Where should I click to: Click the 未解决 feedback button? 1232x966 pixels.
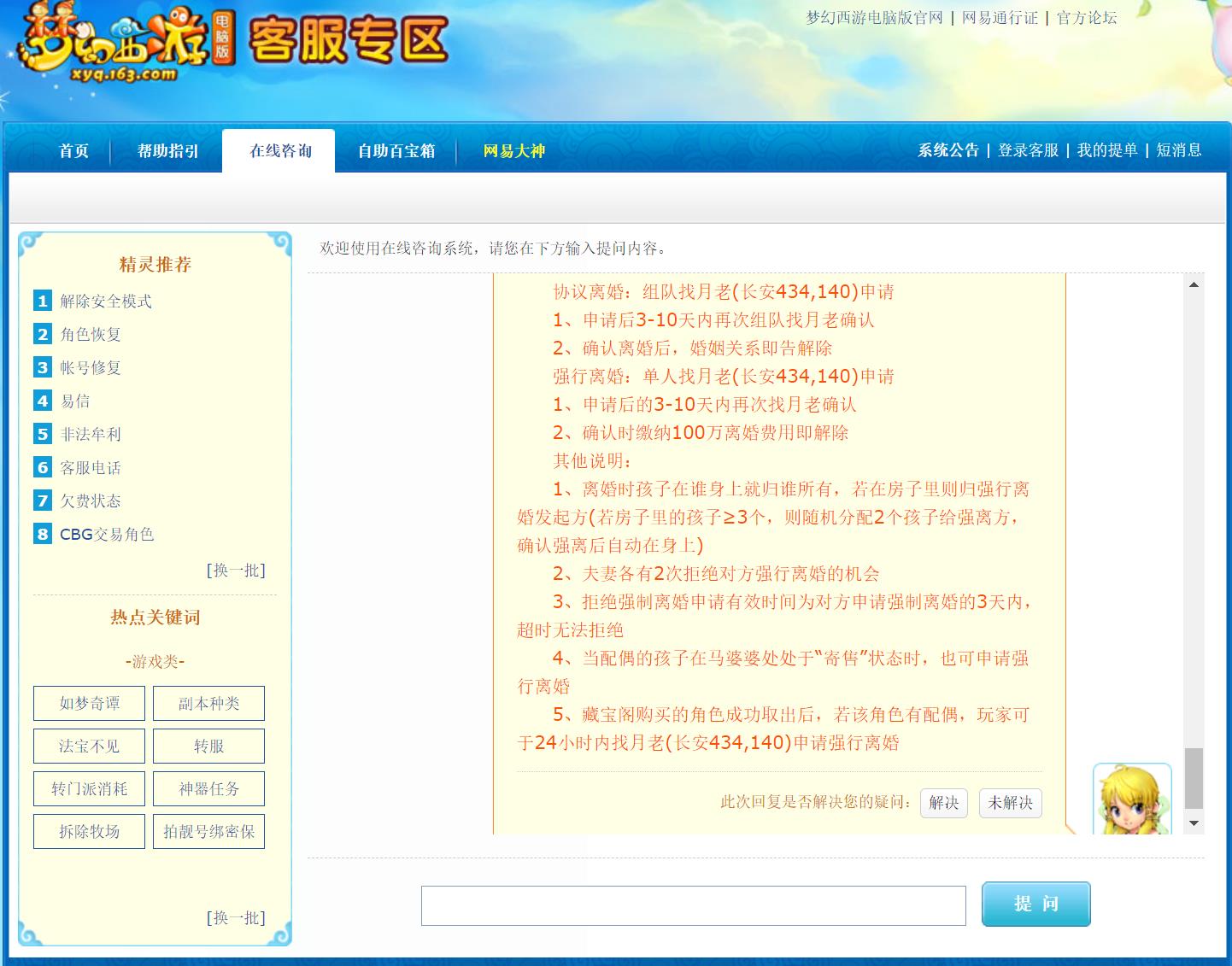(1010, 803)
